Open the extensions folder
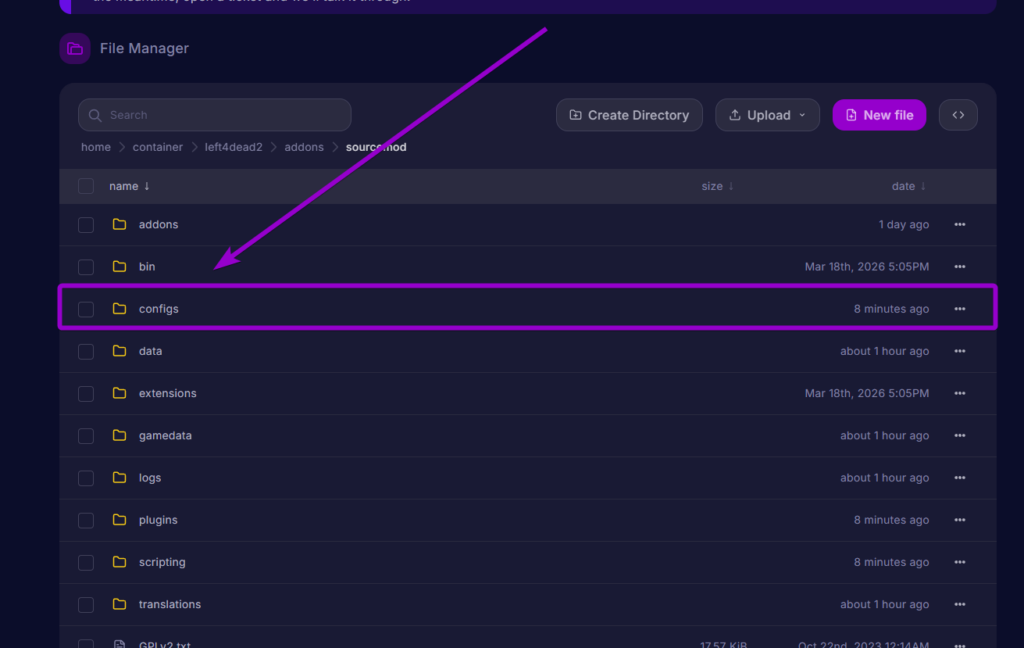This screenshot has width=1024, height=648. pos(167,393)
